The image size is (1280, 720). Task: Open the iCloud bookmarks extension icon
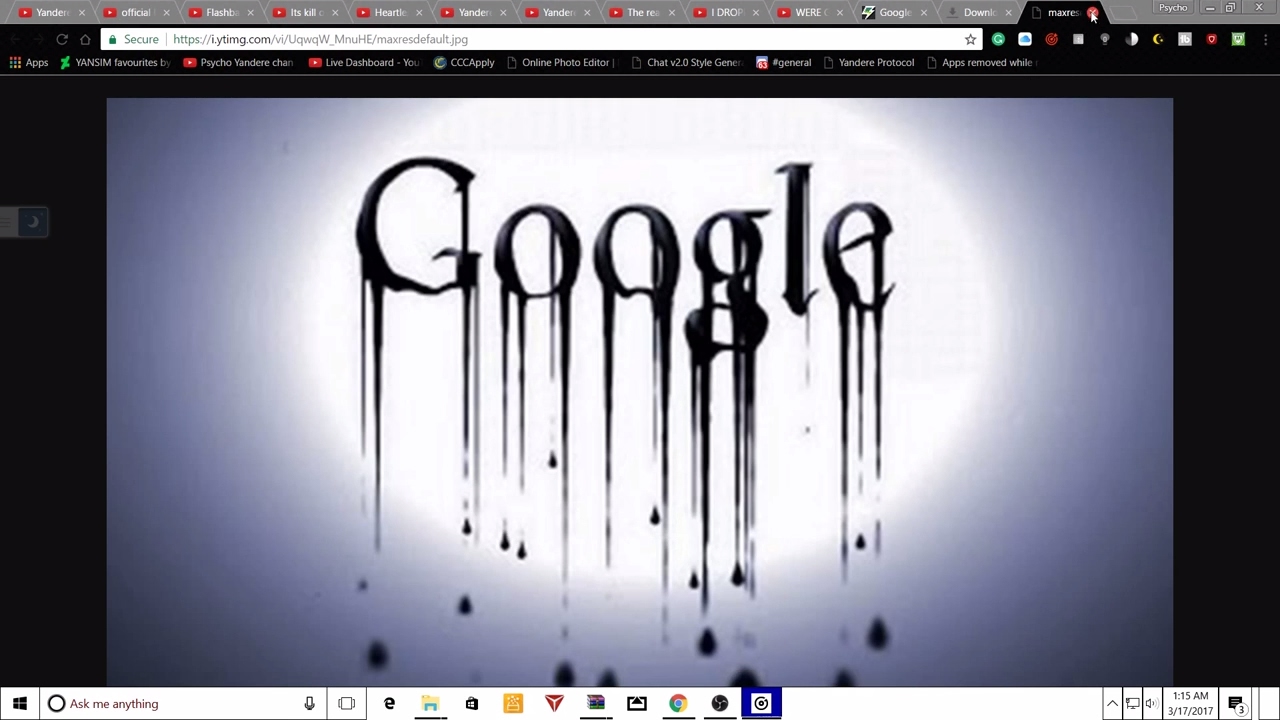pyautogui.click(x=1025, y=39)
